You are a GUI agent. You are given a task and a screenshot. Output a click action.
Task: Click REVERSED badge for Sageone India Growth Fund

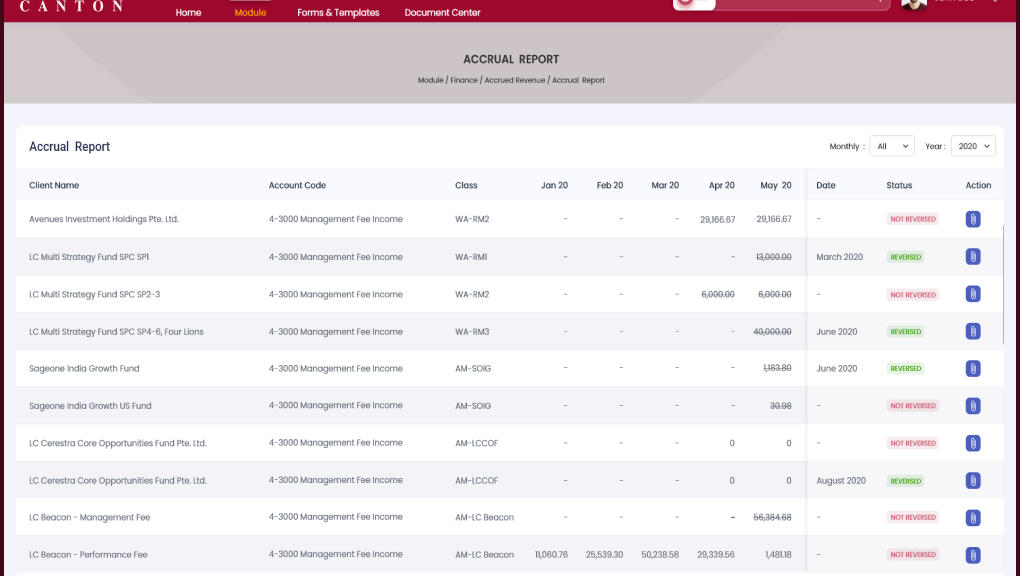click(x=906, y=368)
